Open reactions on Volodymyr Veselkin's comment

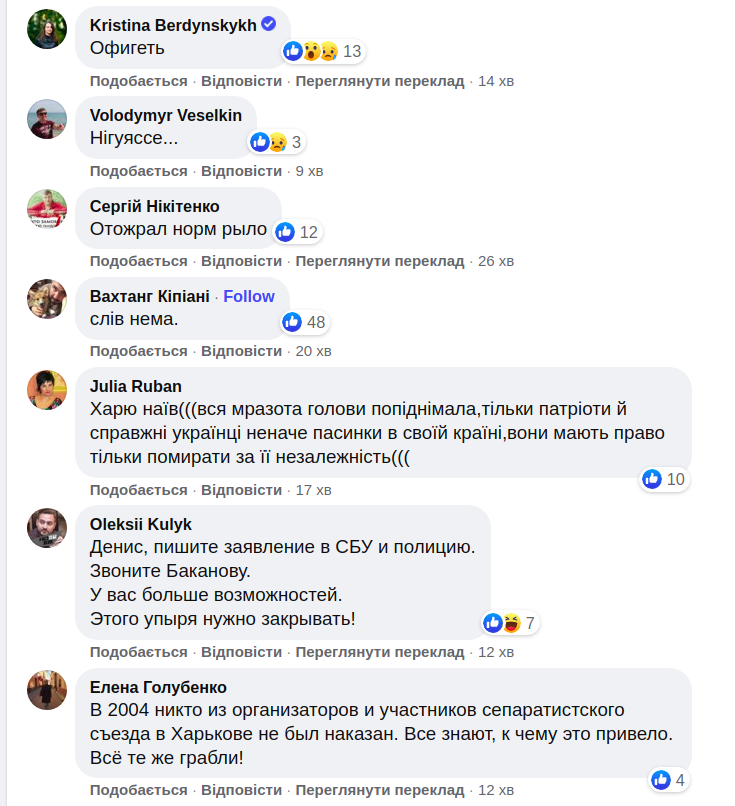tap(276, 142)
